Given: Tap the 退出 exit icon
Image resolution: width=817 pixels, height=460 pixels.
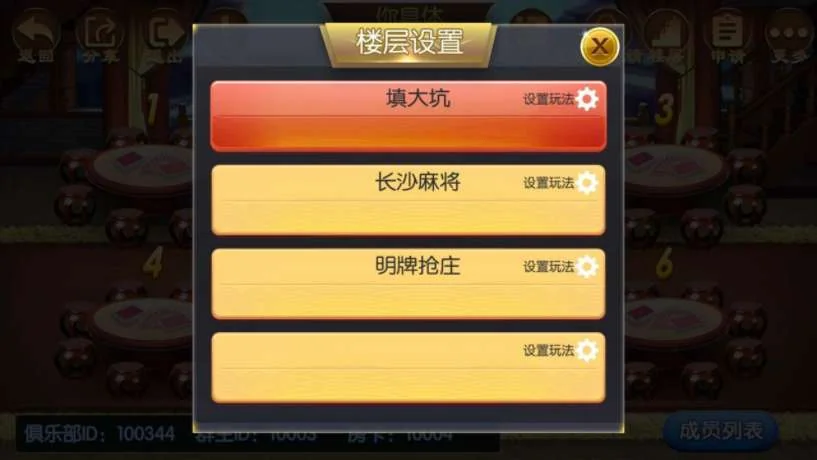Looking at the screenshot, I should tap(165, 33).
